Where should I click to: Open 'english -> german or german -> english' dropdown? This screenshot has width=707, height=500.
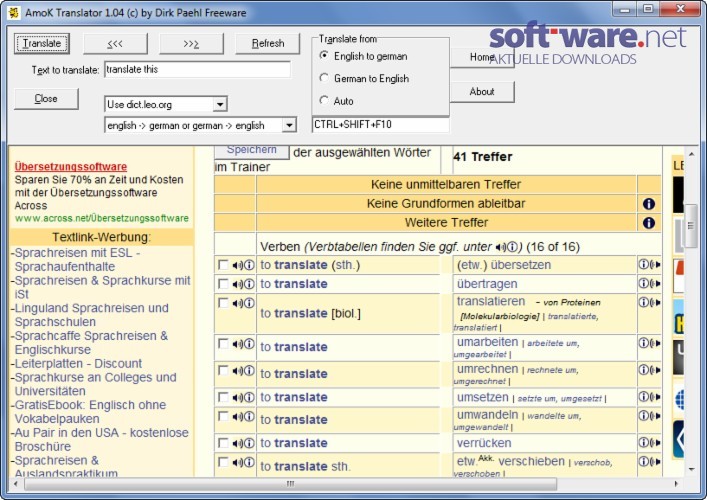289,125
